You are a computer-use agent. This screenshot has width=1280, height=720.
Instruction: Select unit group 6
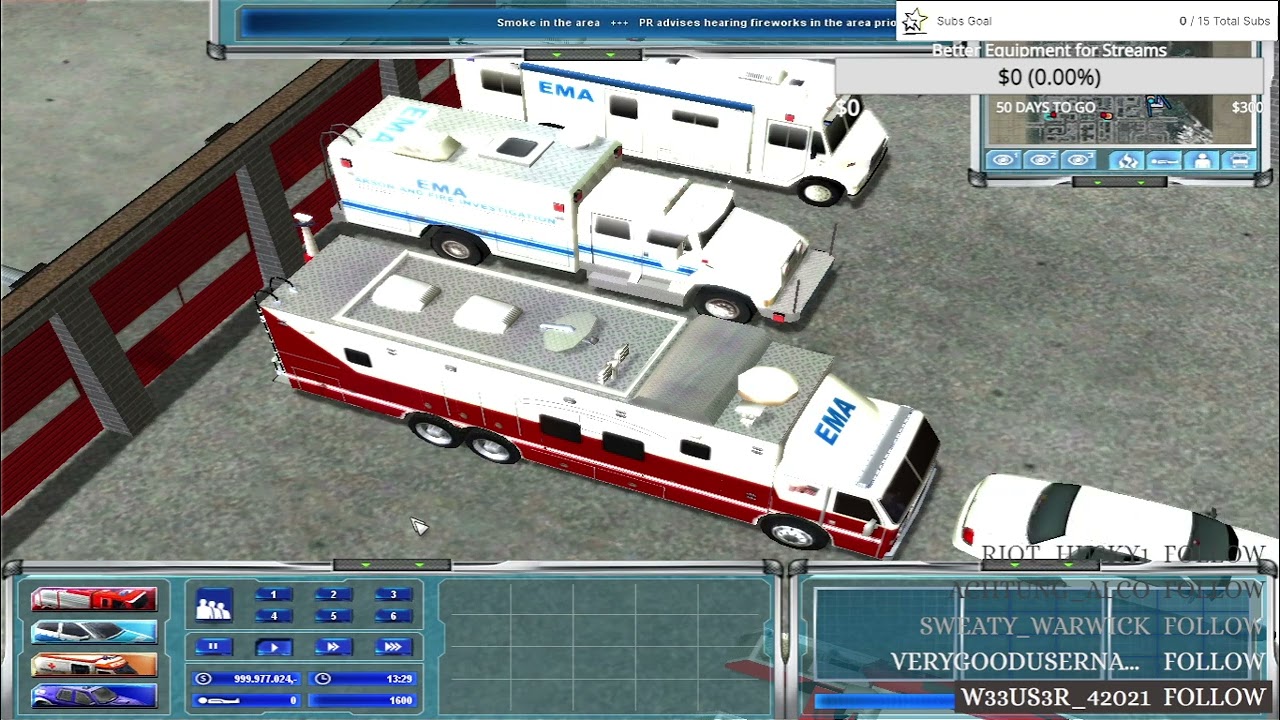tap(393, 616)
